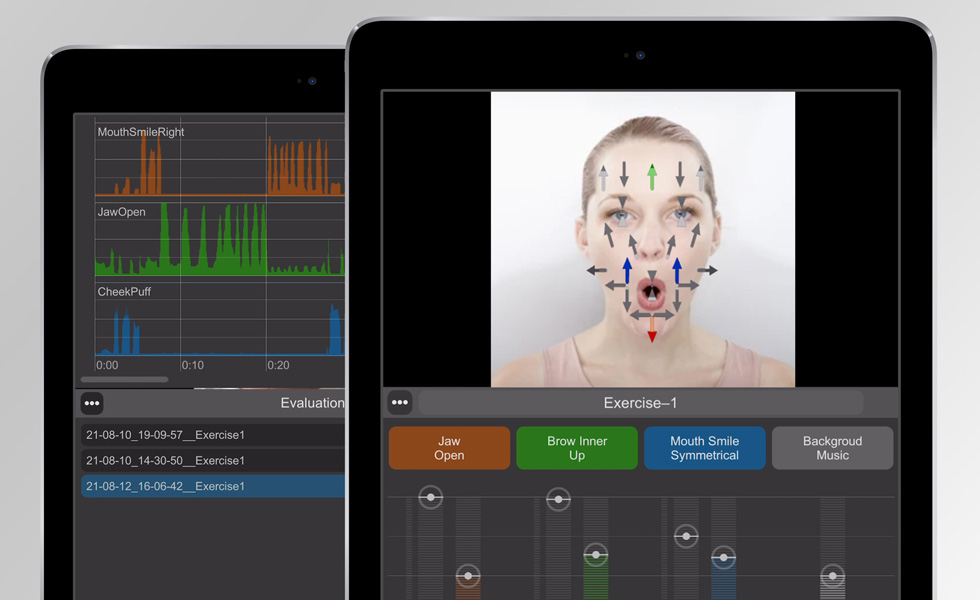Select recording 21-08-10_19-09-57__Exercise1
The height and width of the screenshot is (600, 980).
coord(212,435)
